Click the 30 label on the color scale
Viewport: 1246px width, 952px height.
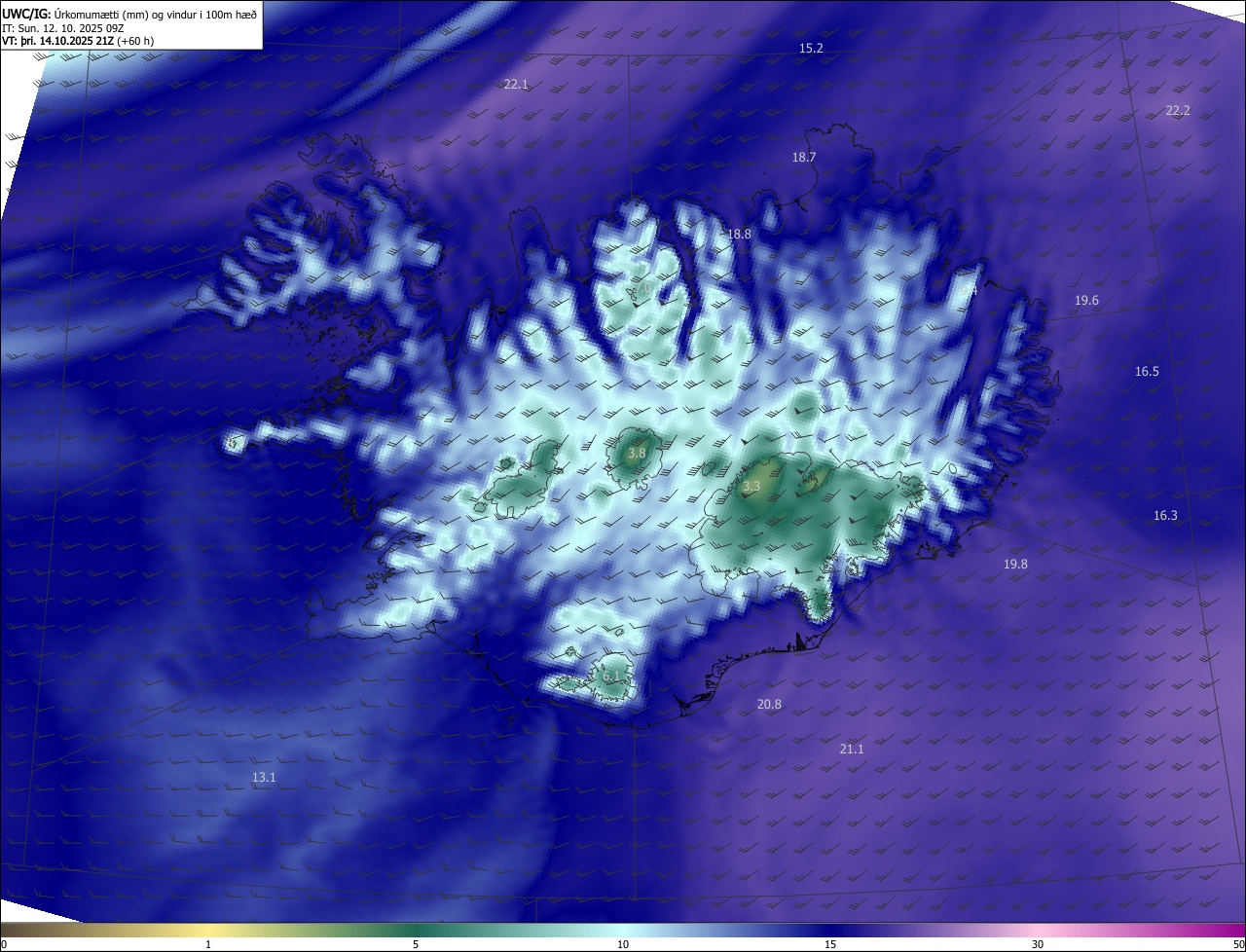pos(1038,944)
